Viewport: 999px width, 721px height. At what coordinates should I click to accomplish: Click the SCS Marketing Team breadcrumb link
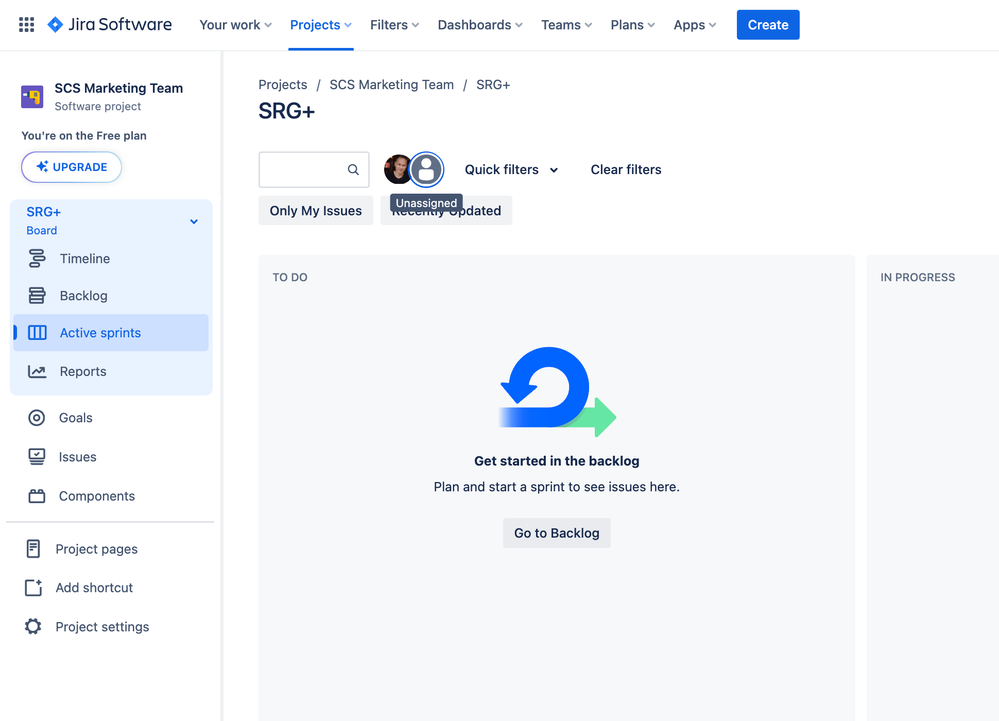click(x=391, y=85)
